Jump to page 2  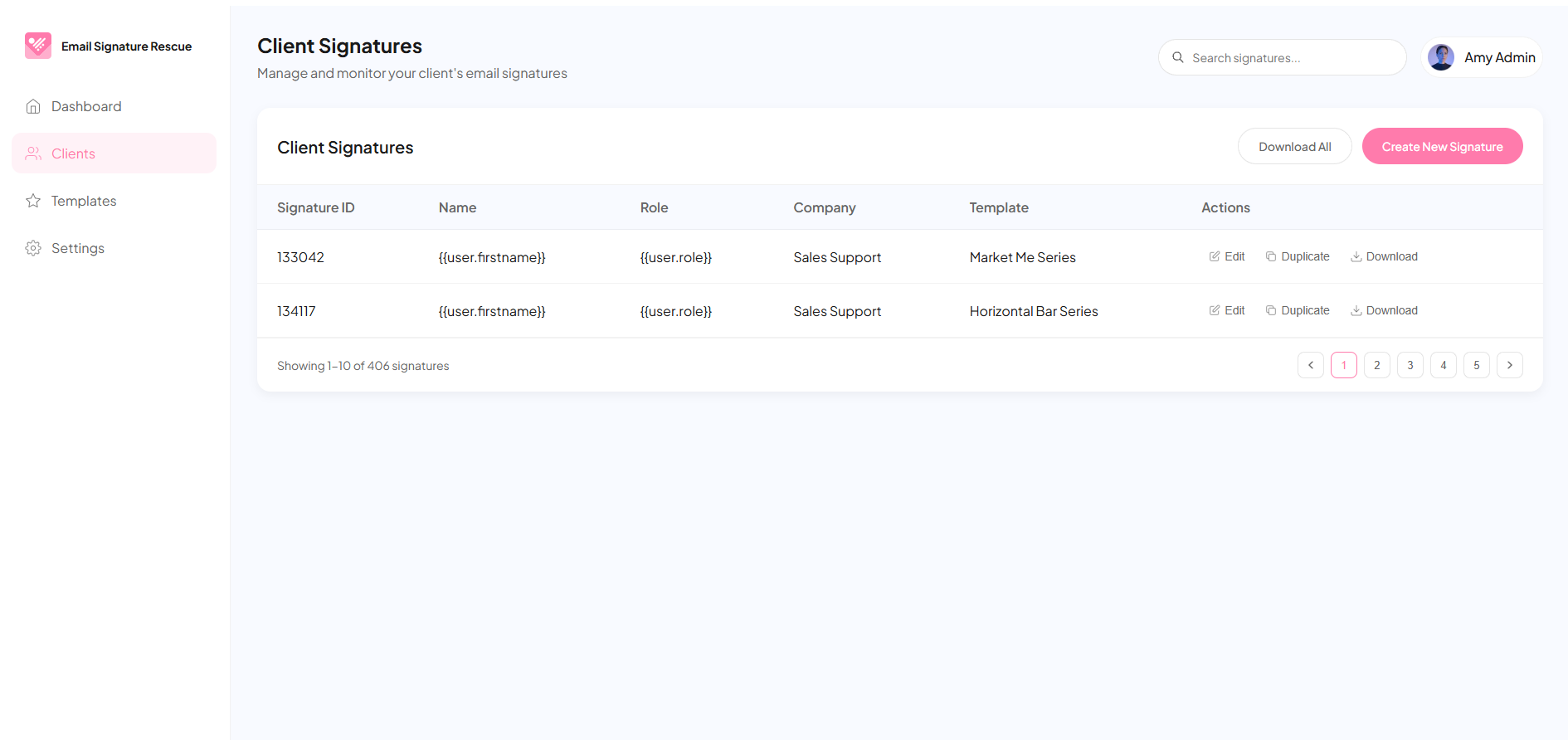pos(1377,365)
